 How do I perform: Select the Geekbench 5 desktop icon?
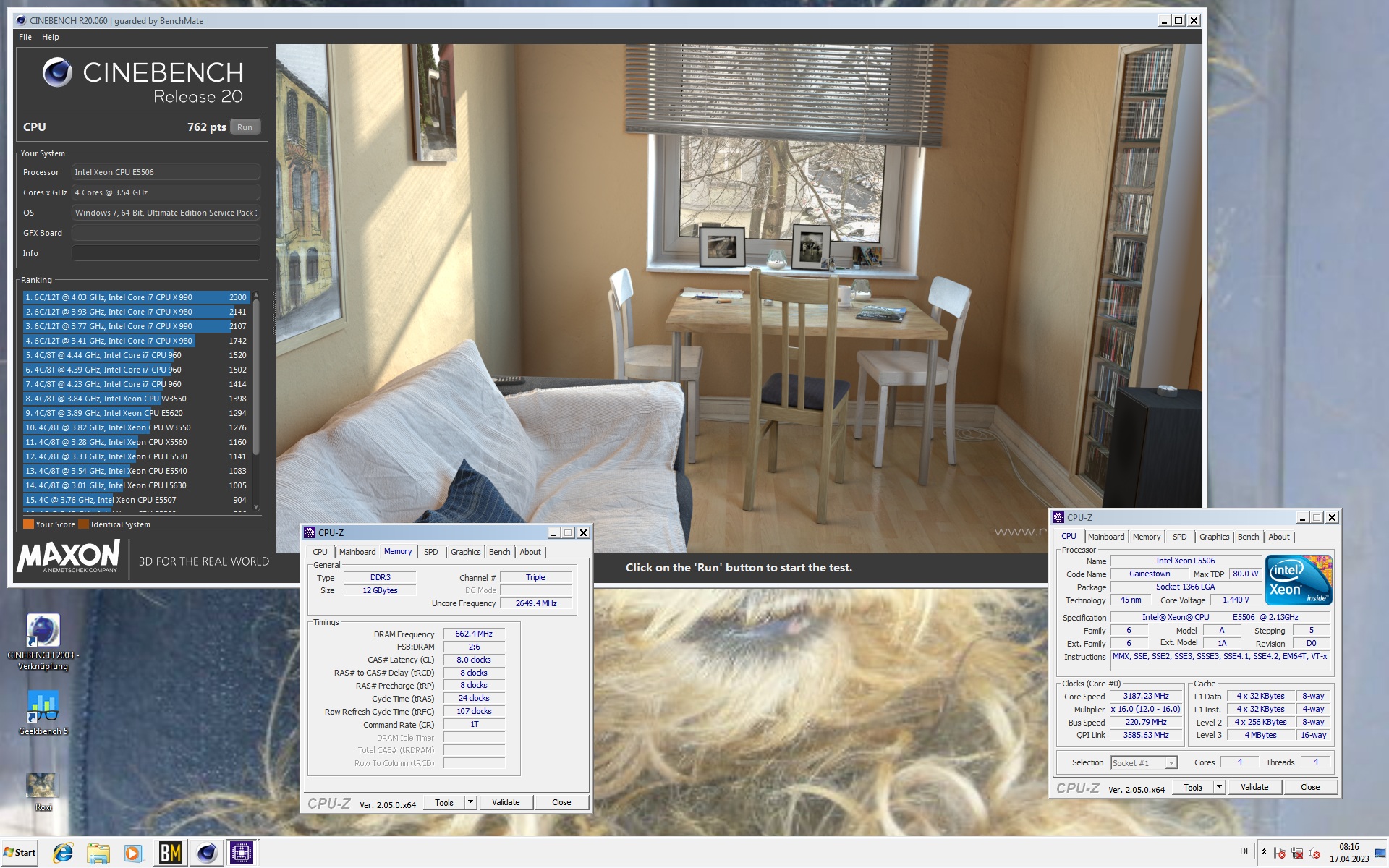tap(43, 707)
